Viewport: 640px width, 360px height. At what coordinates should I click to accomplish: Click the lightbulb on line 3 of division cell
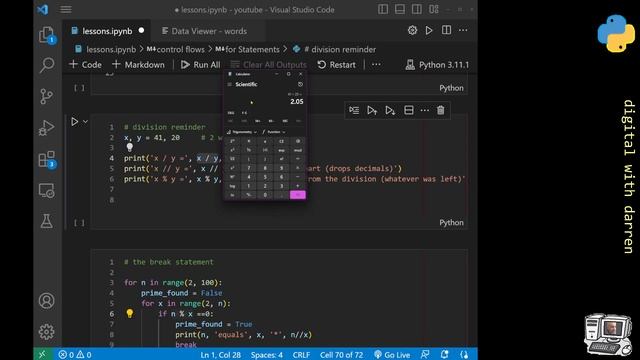[129, 147]
